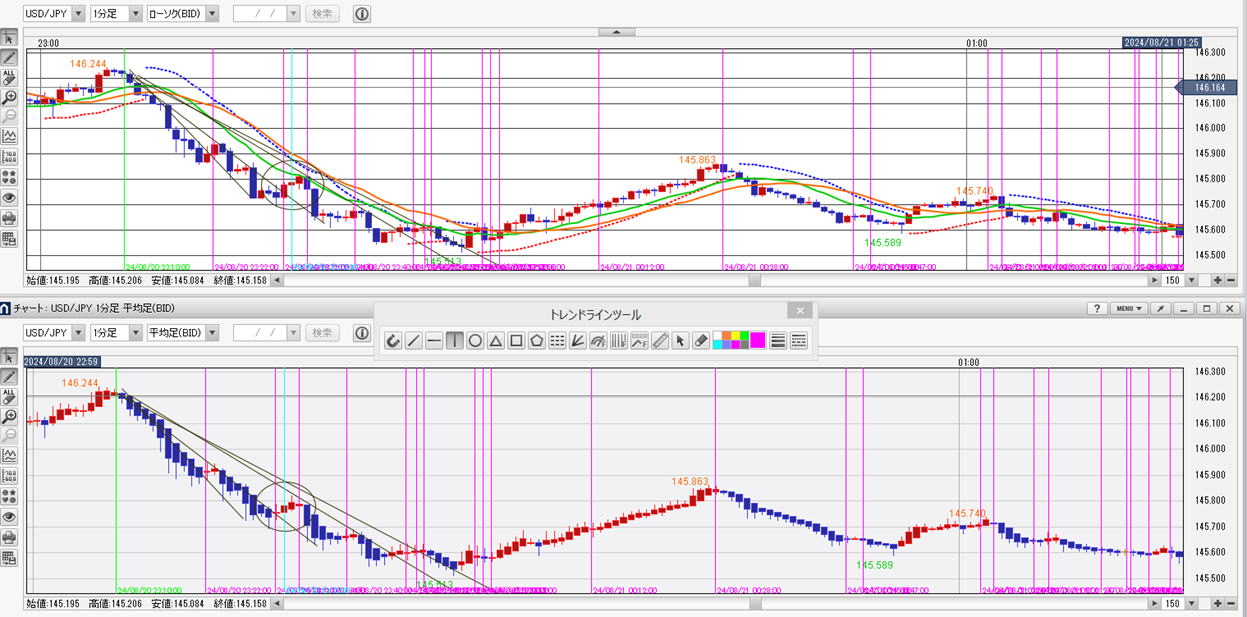Click the ruler measurement tool
This screenshot has height=617, width=1247.
(x=659, y=341)
